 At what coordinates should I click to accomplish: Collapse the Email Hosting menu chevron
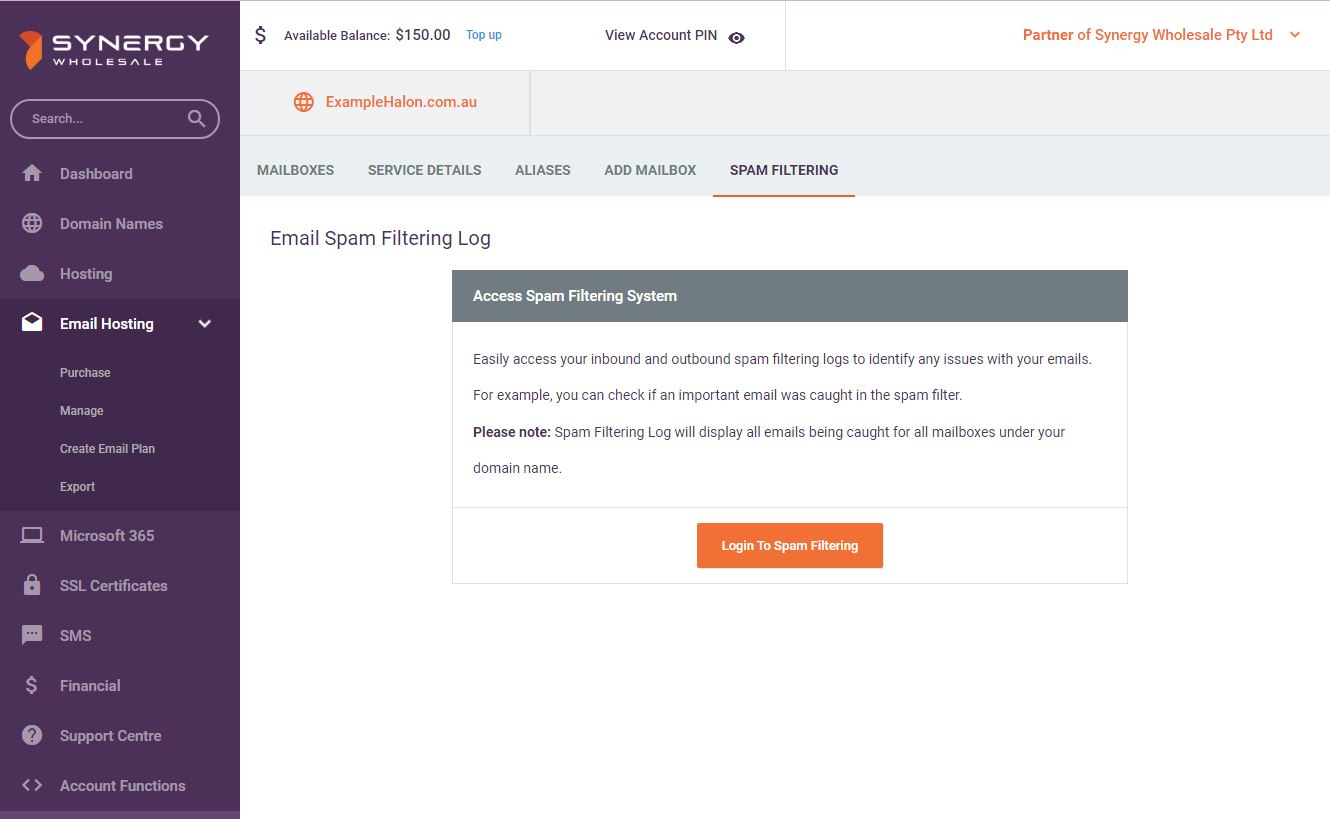point(205,324)
